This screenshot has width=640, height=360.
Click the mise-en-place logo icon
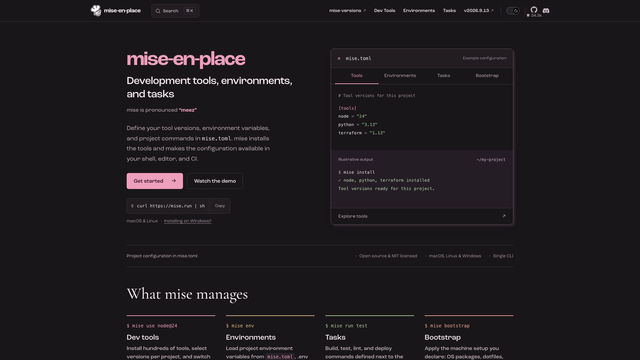tap(96, 11)
